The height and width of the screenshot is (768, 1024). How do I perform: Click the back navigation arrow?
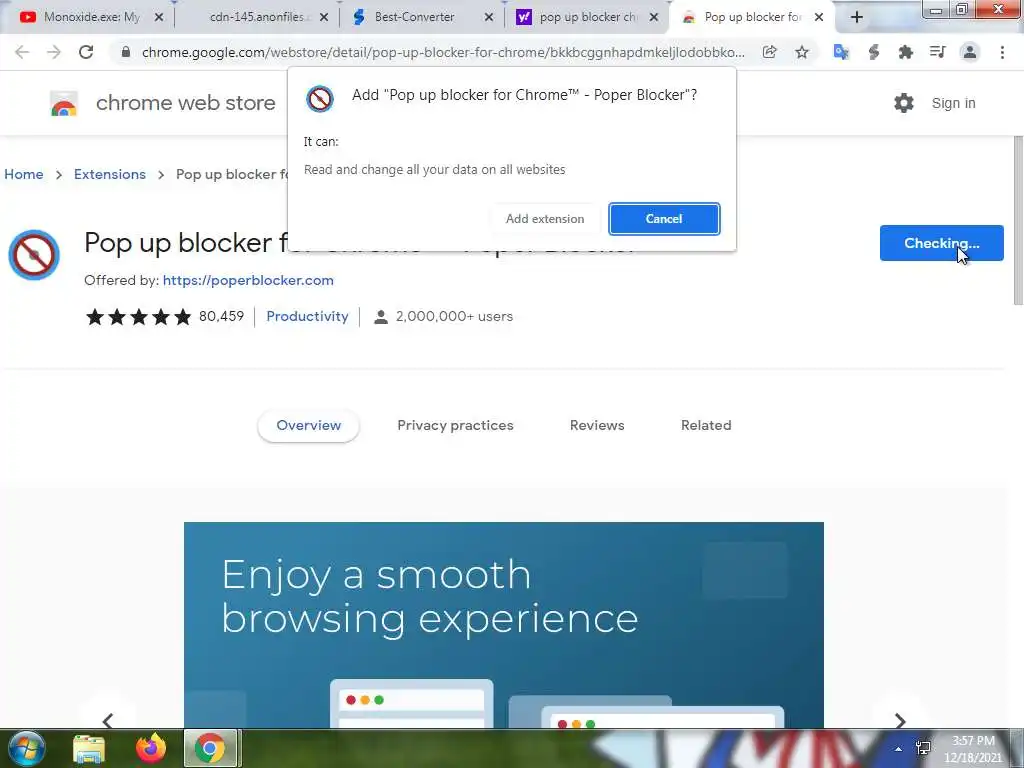[x=22, y=52]
